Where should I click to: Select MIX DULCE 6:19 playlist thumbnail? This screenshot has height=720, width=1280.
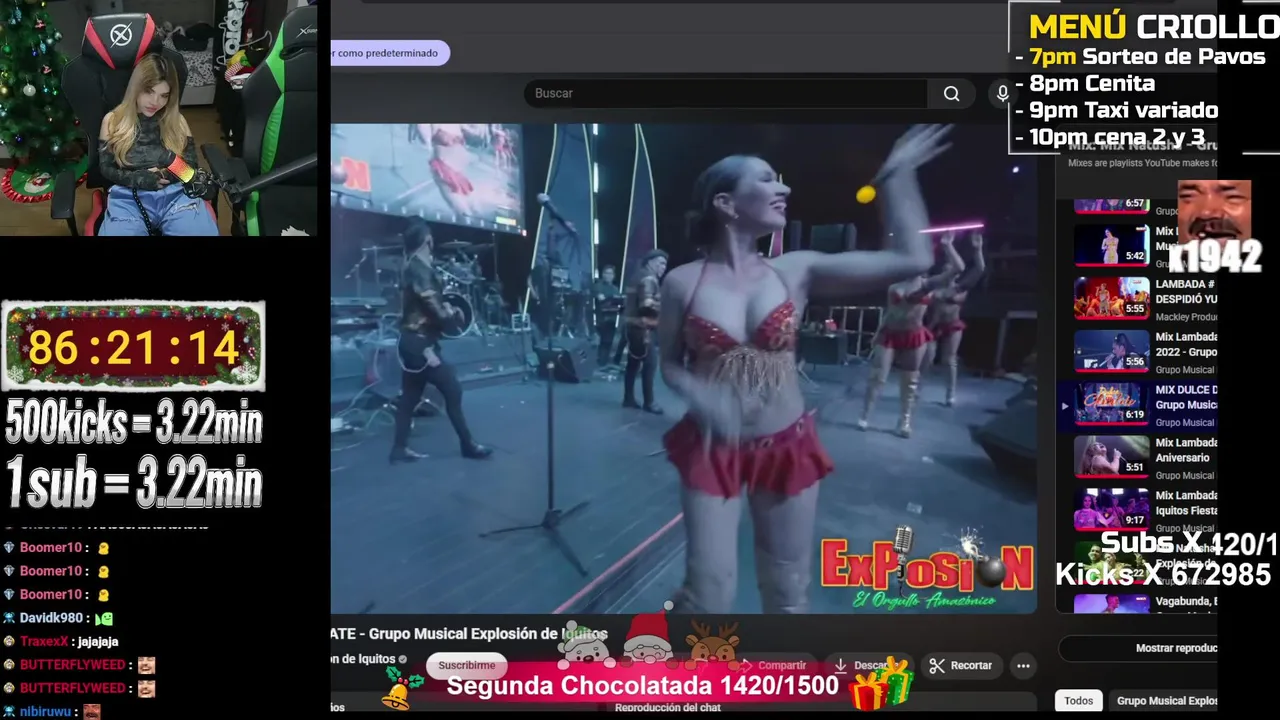pyautogui.click(x=1112, y=404)
